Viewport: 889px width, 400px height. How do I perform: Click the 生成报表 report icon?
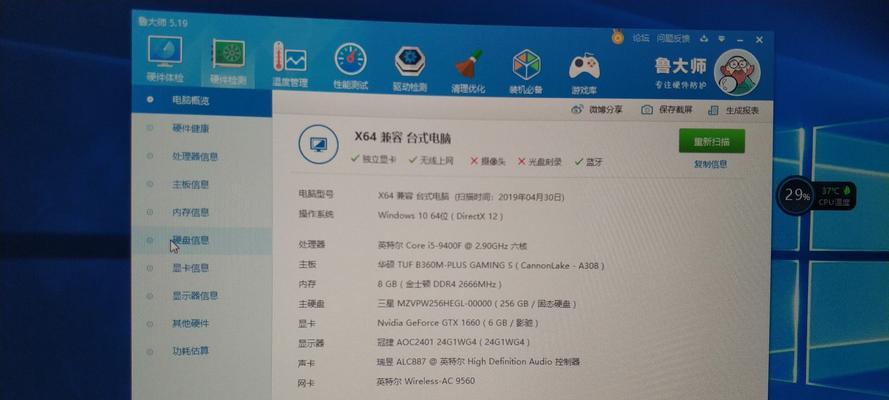[713, 110]
